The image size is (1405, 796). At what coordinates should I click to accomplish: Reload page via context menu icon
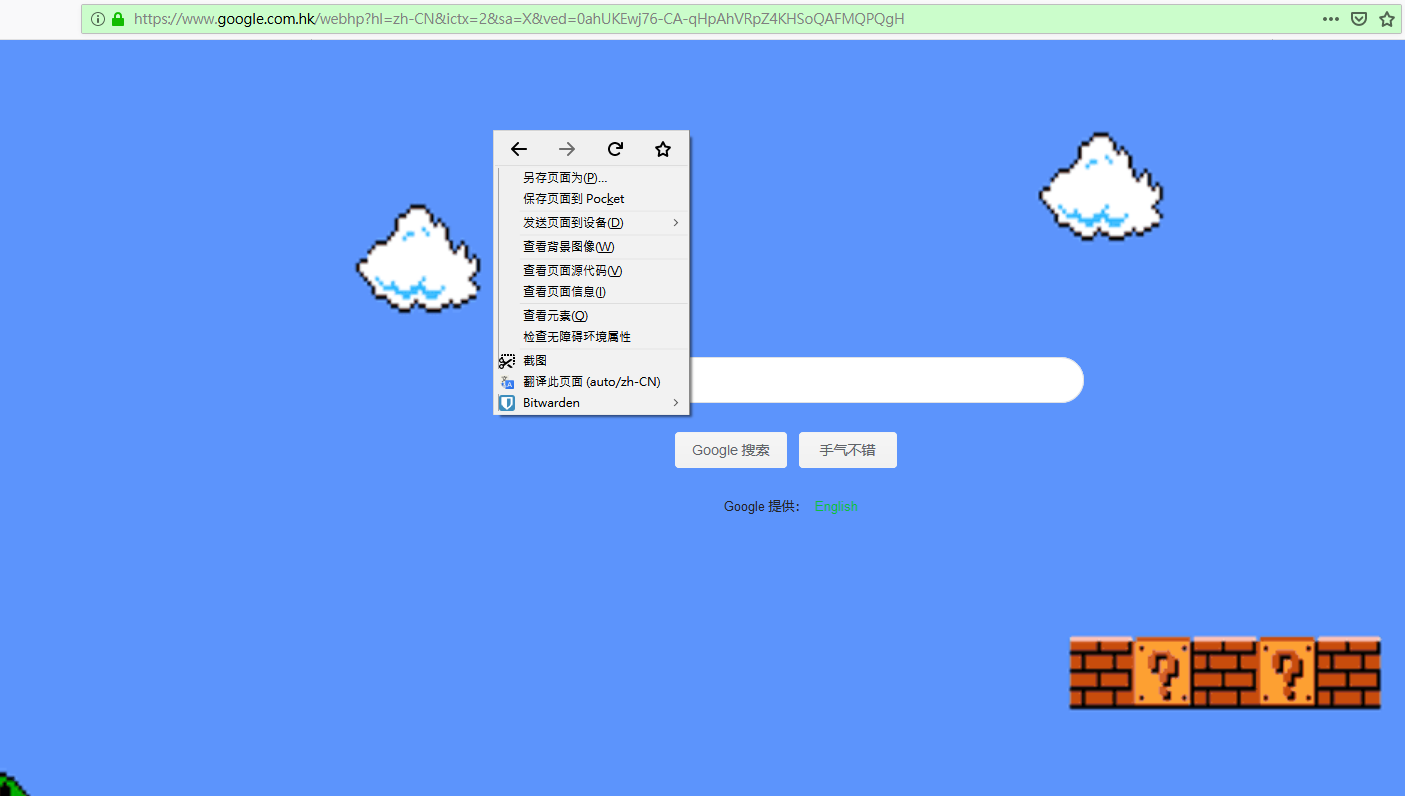pyautogui.click(x=615, y=149)
